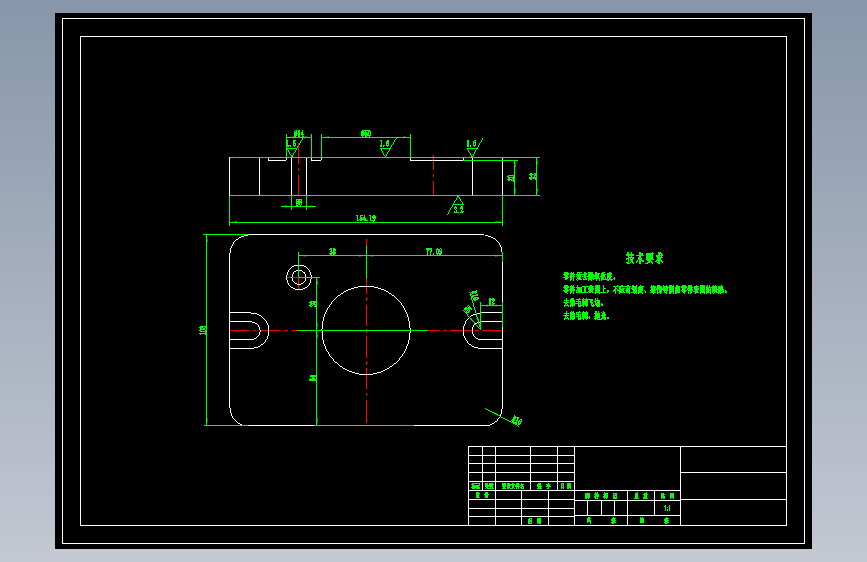Select the 去除毛刺飞边 requirement line
This screenshot has width=867, height=562.
point(583,303)
